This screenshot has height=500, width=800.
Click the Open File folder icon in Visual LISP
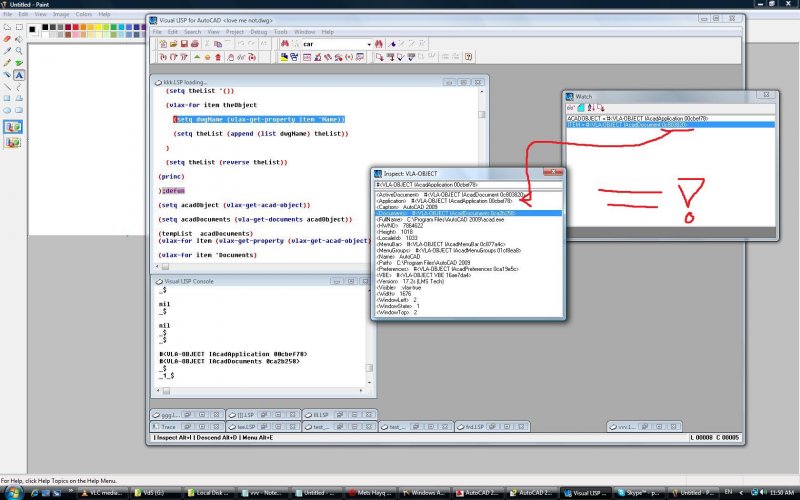173,44
